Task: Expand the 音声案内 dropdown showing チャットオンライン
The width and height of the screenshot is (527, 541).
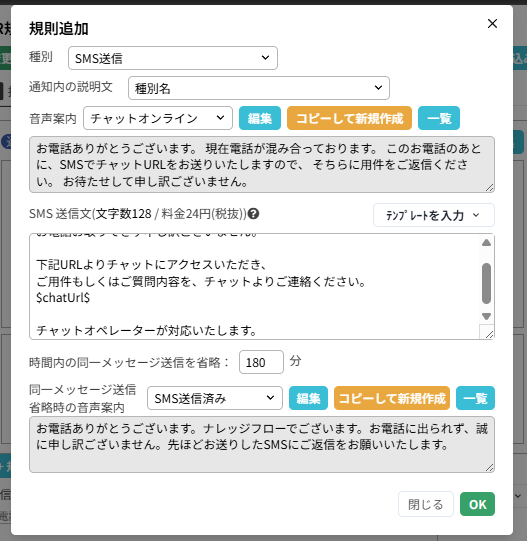Action: point(158,118)
